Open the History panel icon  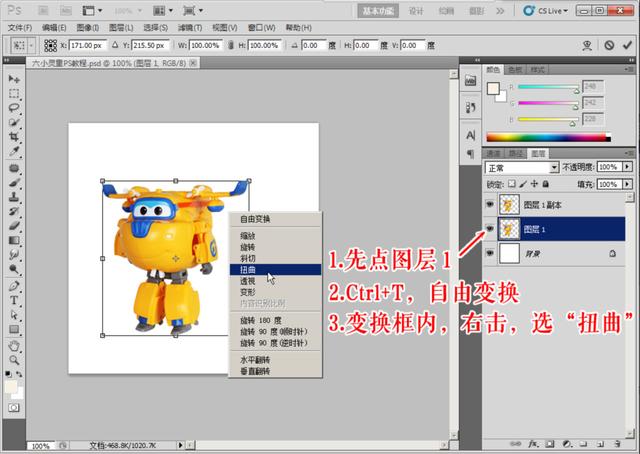point(470,108)
